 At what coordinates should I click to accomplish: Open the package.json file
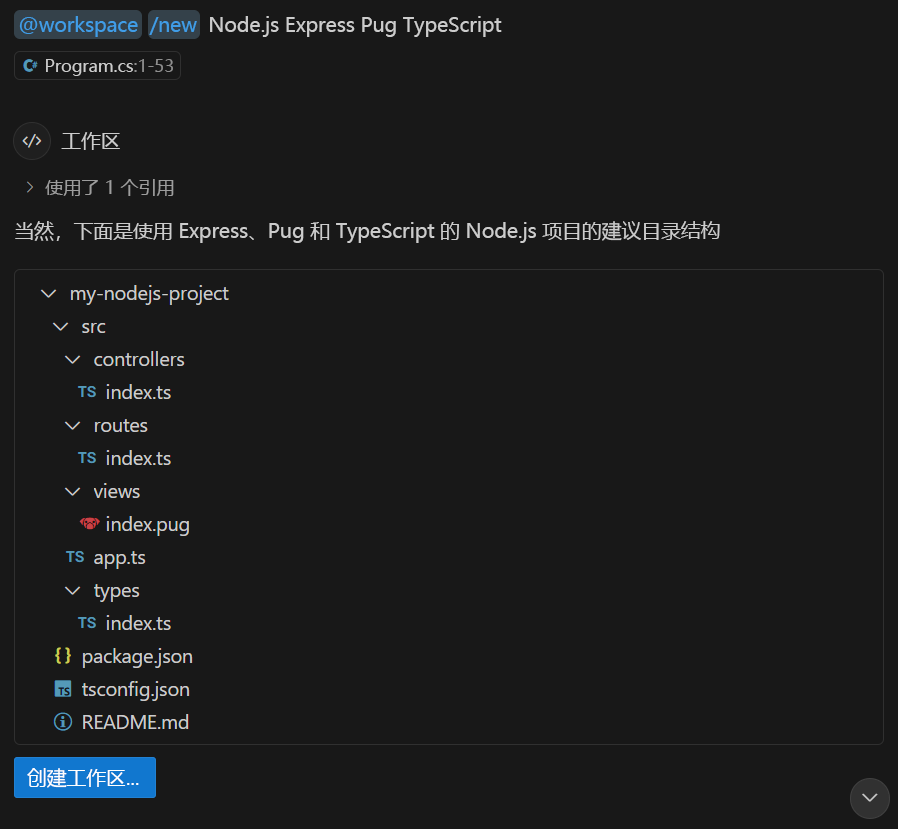137,657
